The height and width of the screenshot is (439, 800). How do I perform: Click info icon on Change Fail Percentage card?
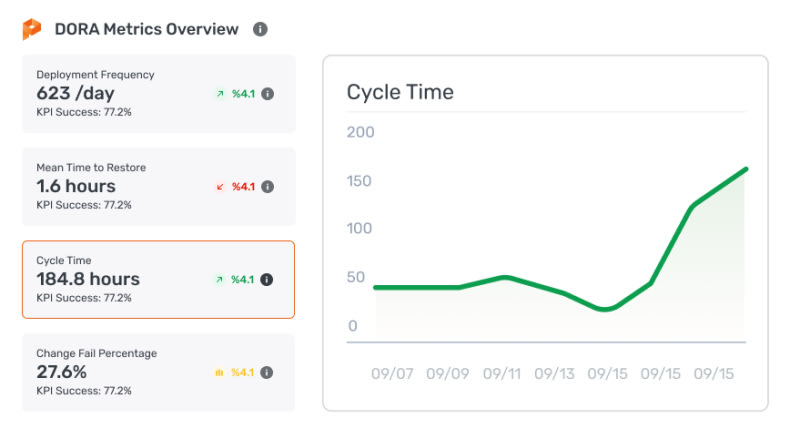[266, 373]
